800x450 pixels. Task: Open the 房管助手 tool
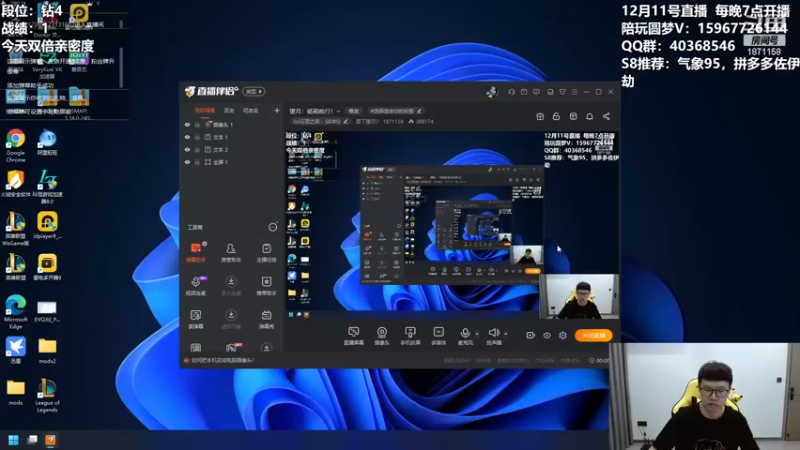click(231, 253)
